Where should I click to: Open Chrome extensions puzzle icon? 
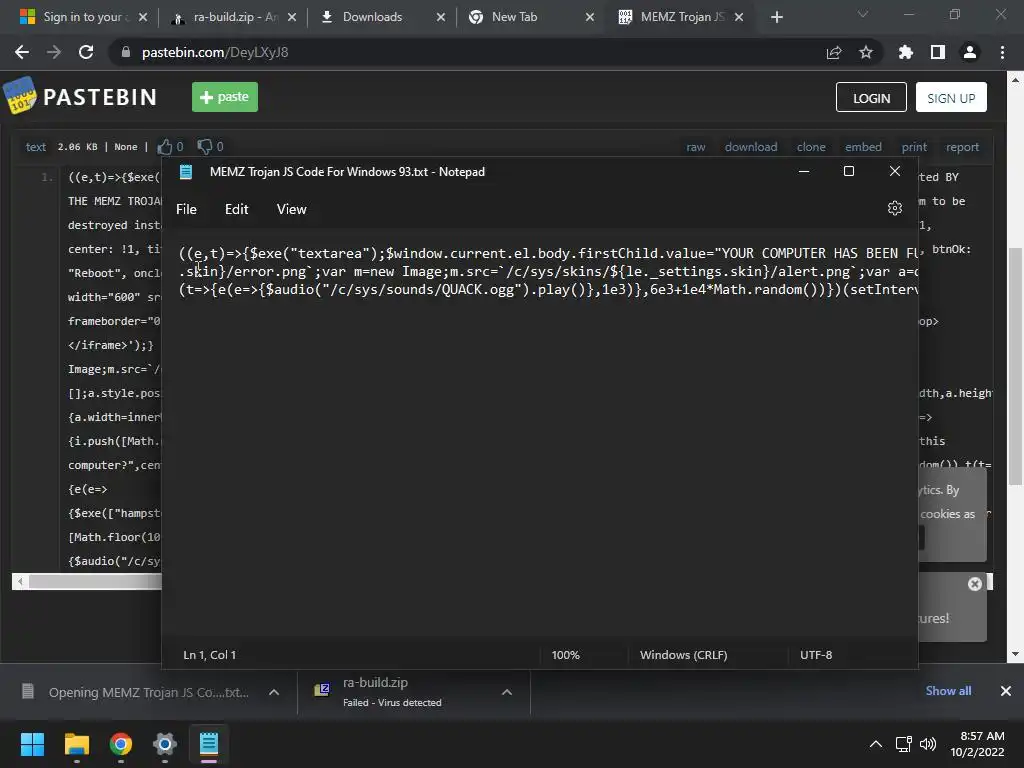905,52
